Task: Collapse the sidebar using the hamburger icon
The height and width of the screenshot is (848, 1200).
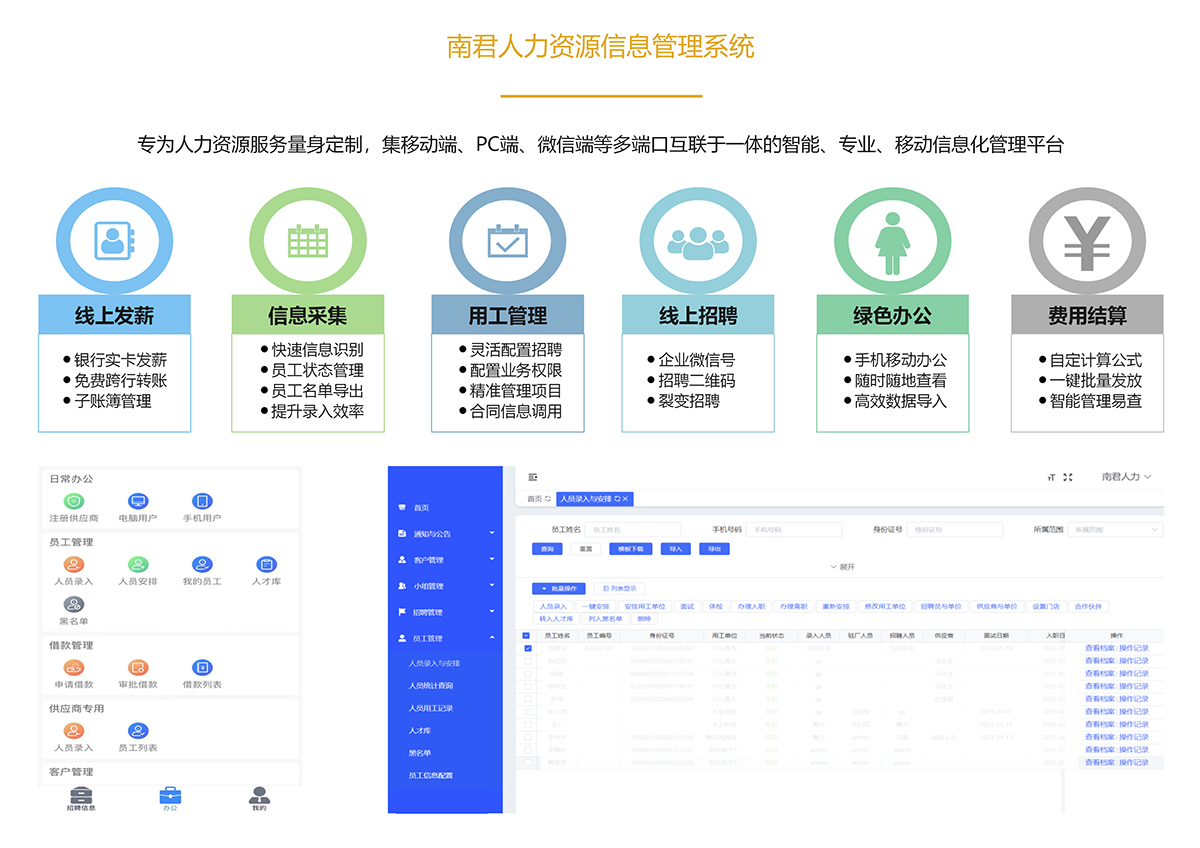Action: (533, 477)
